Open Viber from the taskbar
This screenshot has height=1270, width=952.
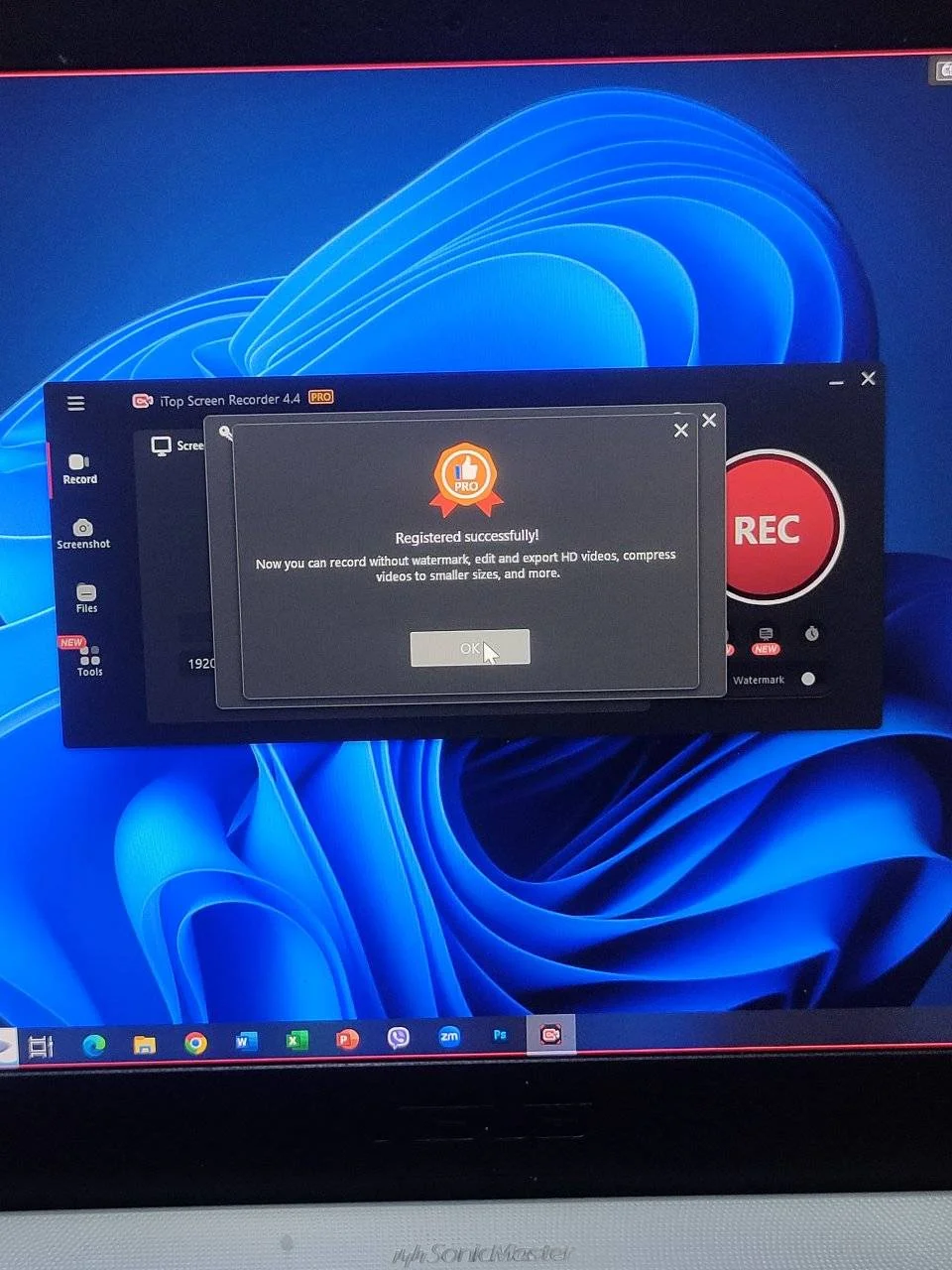pyautogui.click(x=399, y=1038)
